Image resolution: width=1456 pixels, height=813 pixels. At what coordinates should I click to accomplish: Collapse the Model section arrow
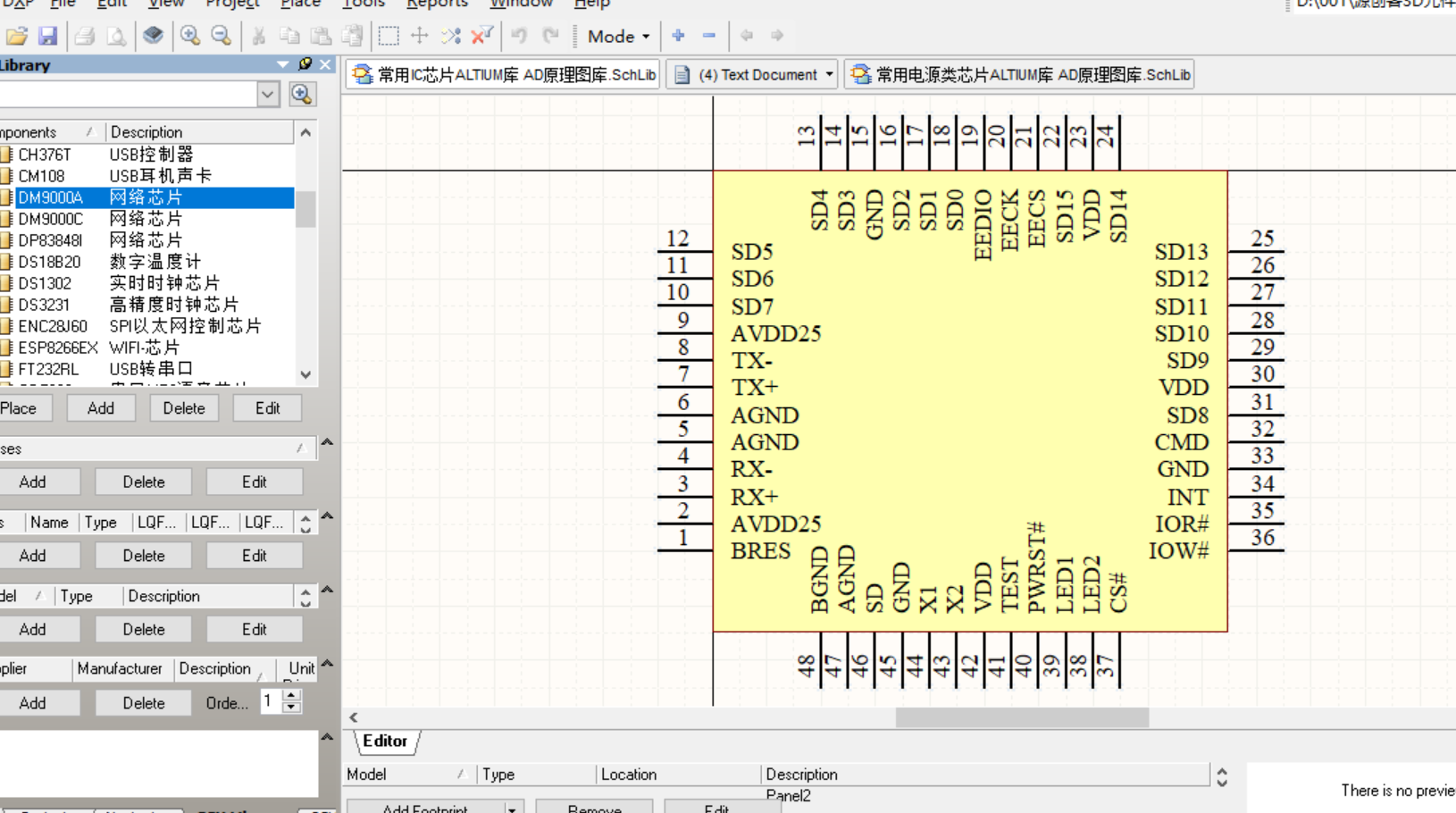pyautogui.click(x=327, y=590)
